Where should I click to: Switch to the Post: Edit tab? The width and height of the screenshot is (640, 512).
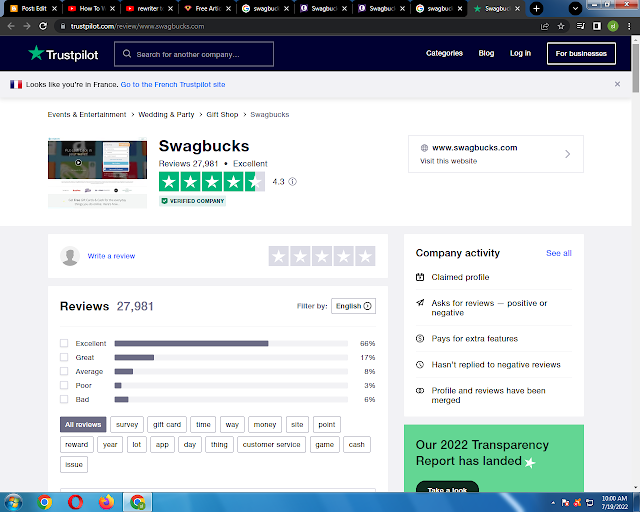pyautogui.click(x=33, y=8)
